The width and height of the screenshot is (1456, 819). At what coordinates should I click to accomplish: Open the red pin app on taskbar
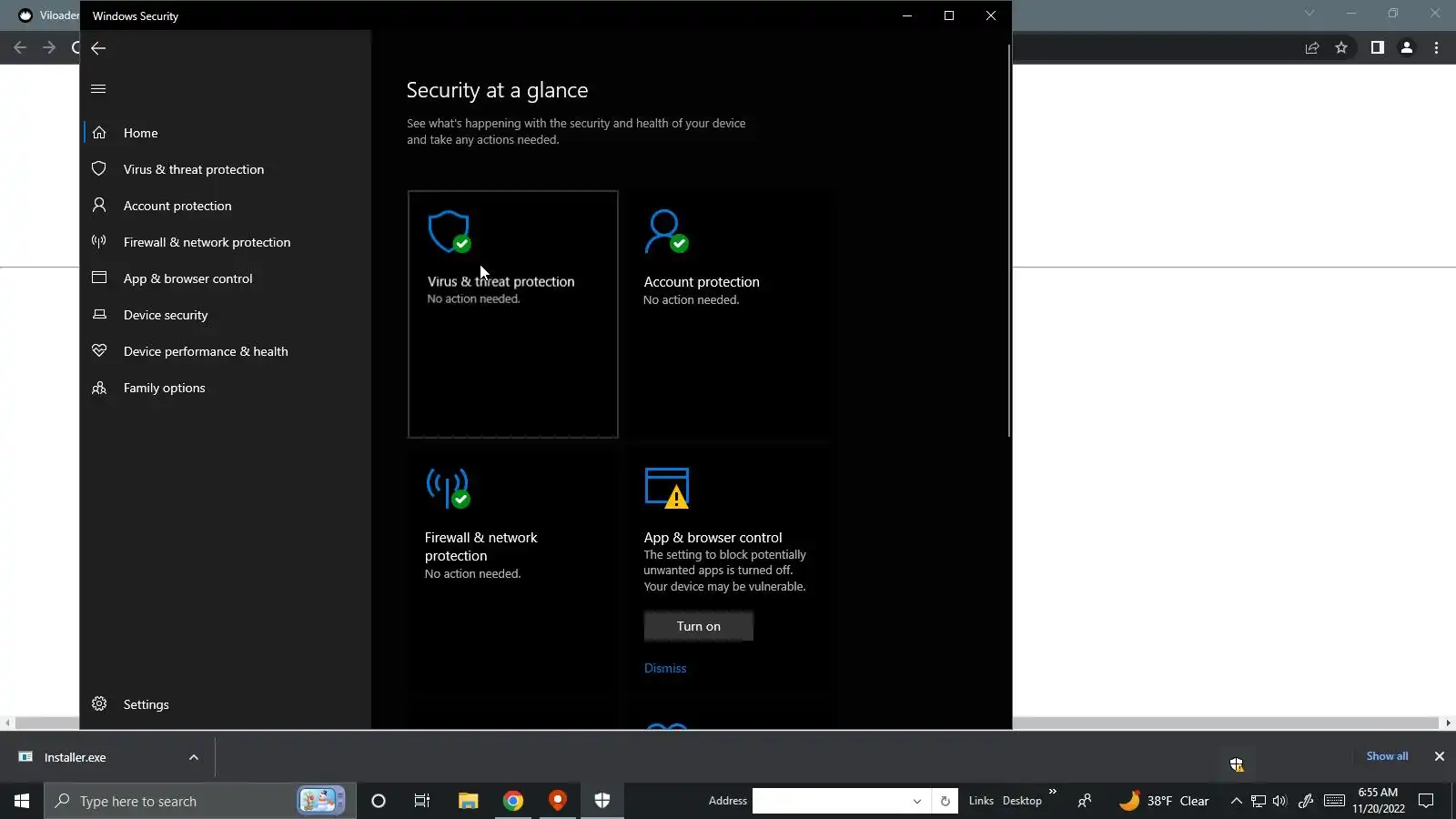[x=558, y=801]
